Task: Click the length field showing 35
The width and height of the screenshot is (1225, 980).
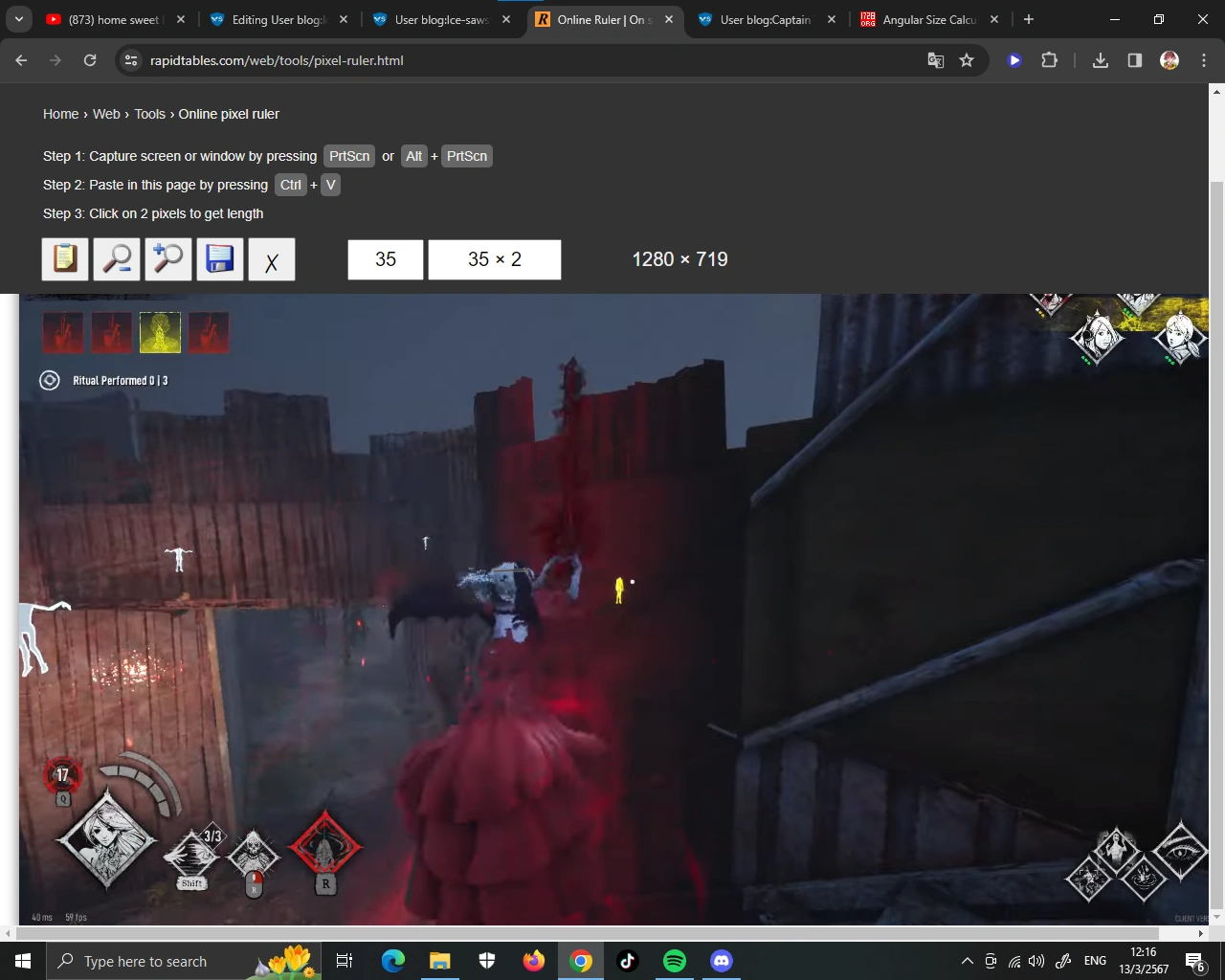Action: (386, 259)
